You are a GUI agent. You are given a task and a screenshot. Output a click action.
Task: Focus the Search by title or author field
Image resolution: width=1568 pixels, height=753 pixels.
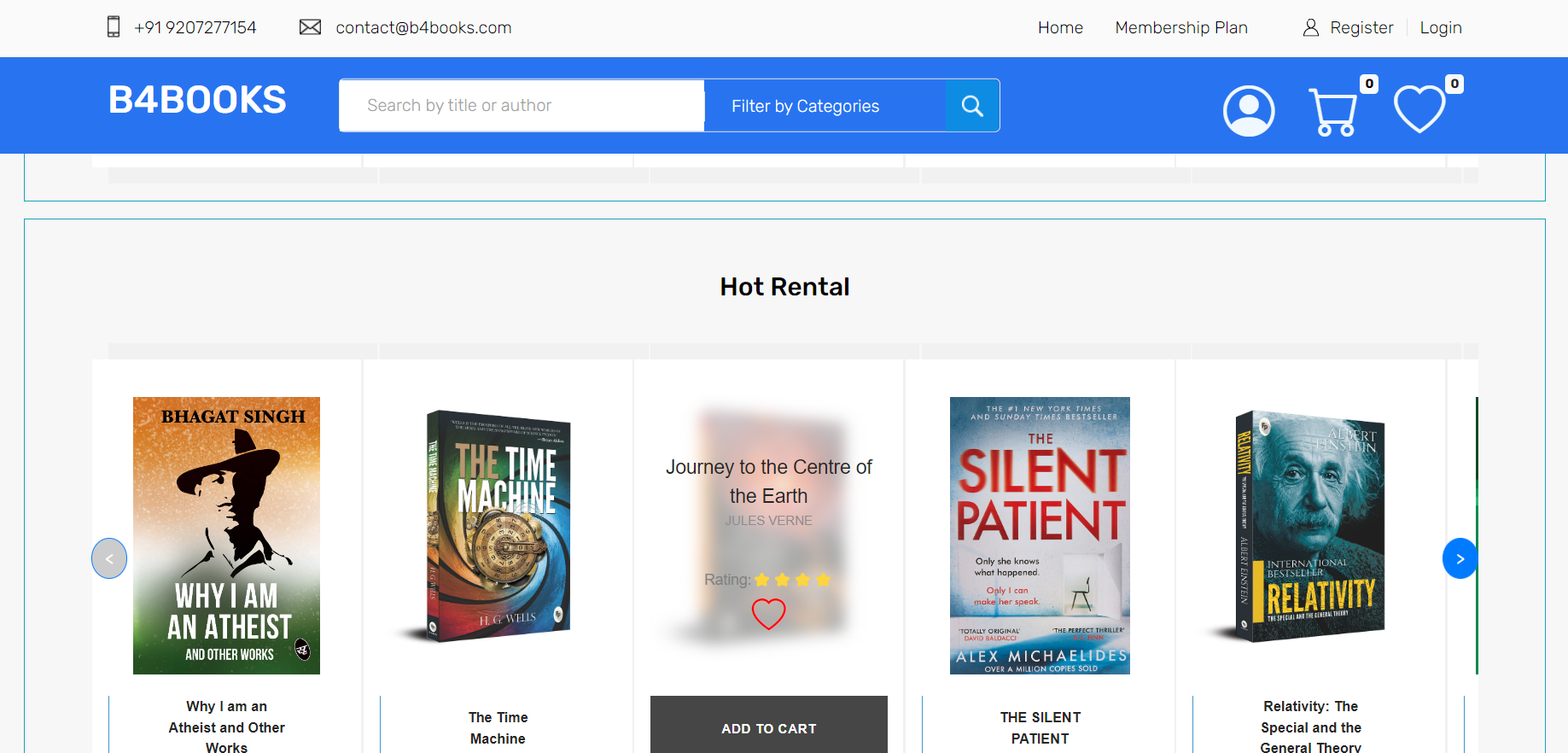(x=522, y=106)
